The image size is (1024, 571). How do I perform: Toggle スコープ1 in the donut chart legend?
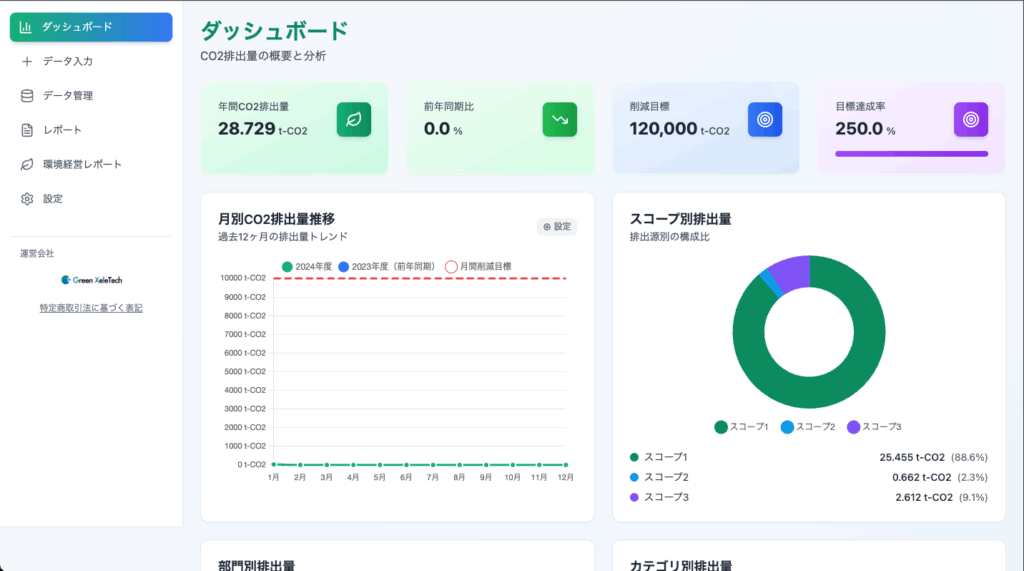(x=741, y=427)
